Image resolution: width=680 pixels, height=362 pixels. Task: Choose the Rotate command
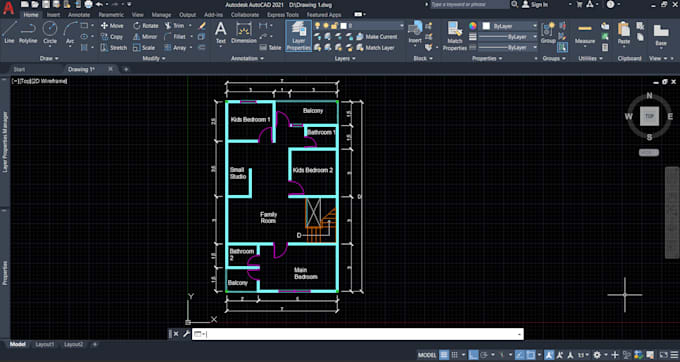coord(146,26)
